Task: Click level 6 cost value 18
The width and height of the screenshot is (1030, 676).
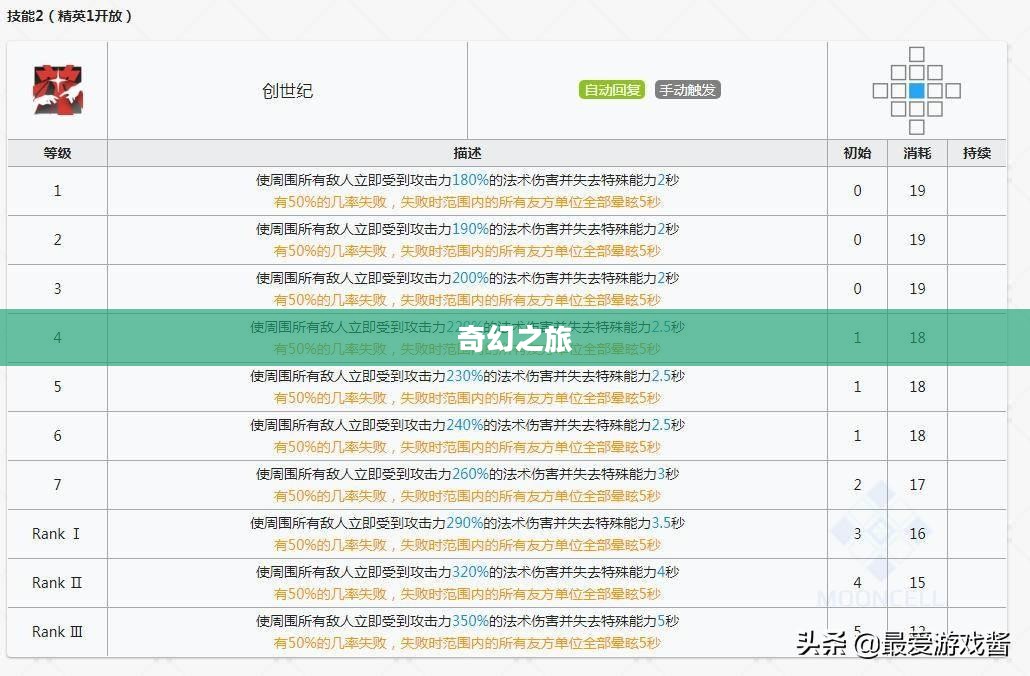Action: 917,436
